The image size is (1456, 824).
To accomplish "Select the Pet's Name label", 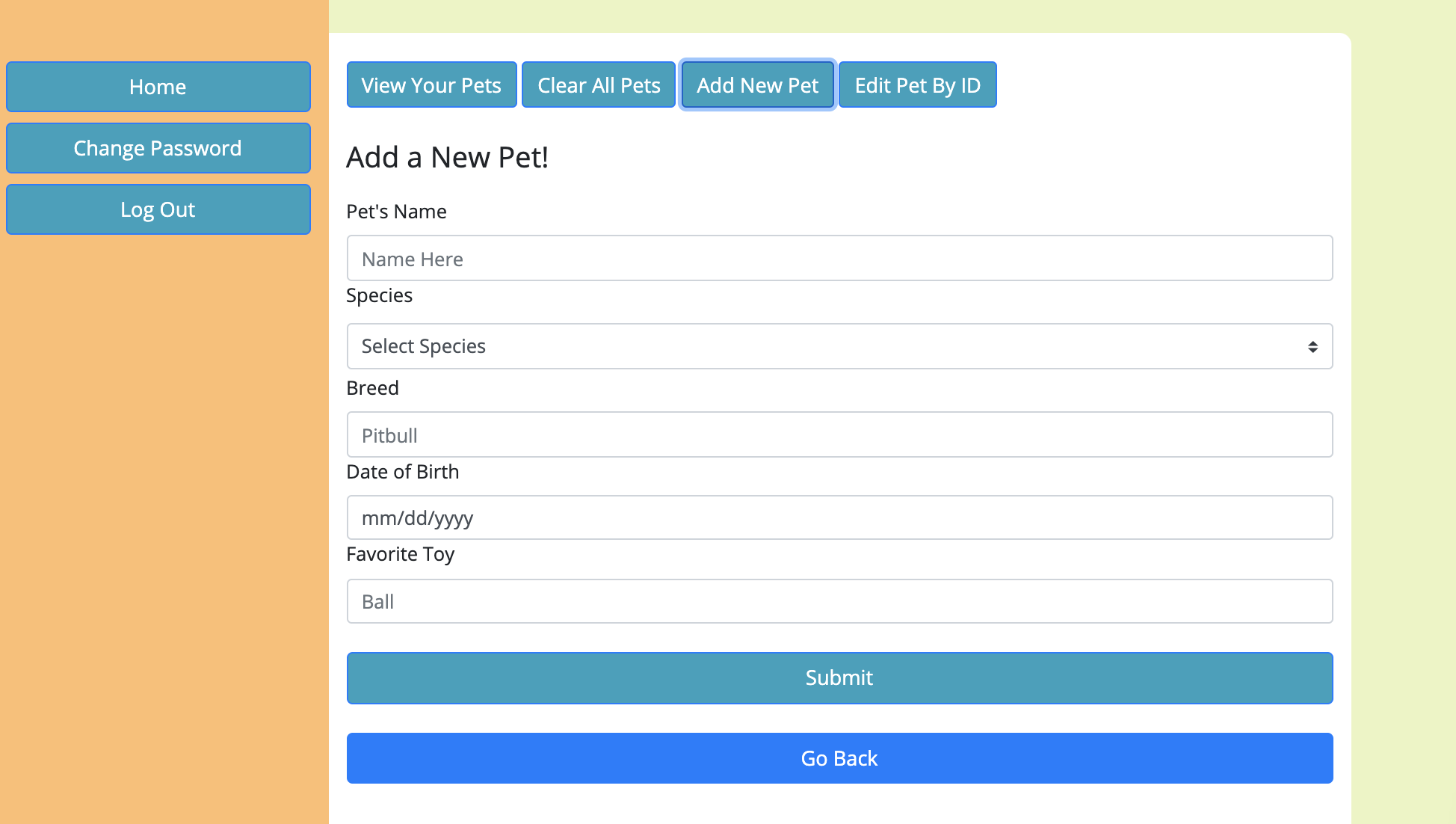I will pos(396,211).
